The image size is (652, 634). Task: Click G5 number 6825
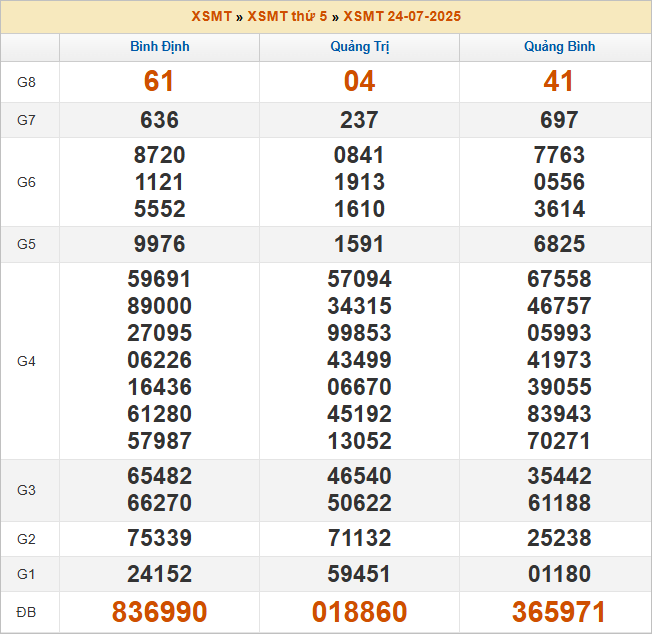point(559,244)
